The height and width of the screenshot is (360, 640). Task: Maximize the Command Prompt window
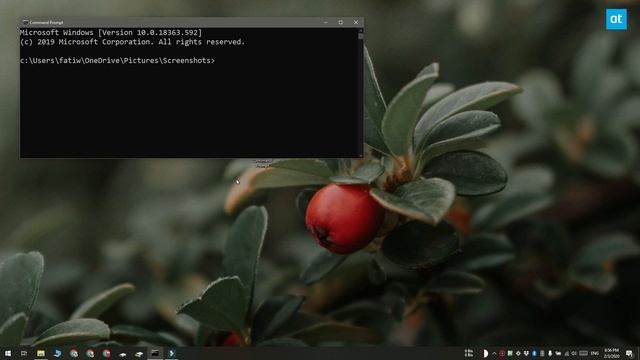(x=341, y=22)
